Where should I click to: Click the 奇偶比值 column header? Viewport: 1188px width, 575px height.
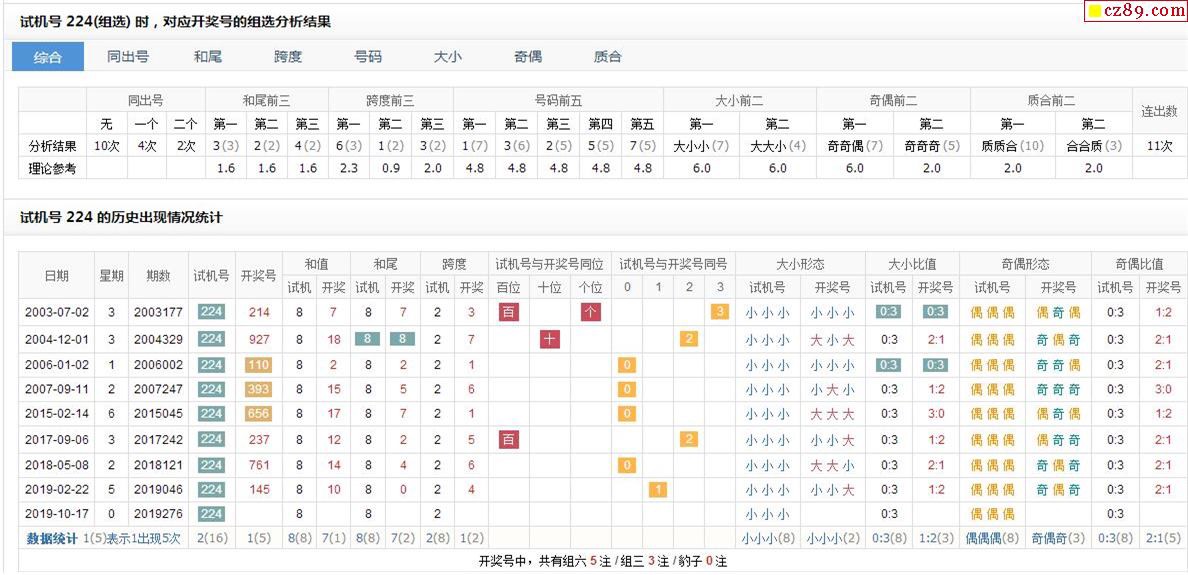pos(1139,264)
